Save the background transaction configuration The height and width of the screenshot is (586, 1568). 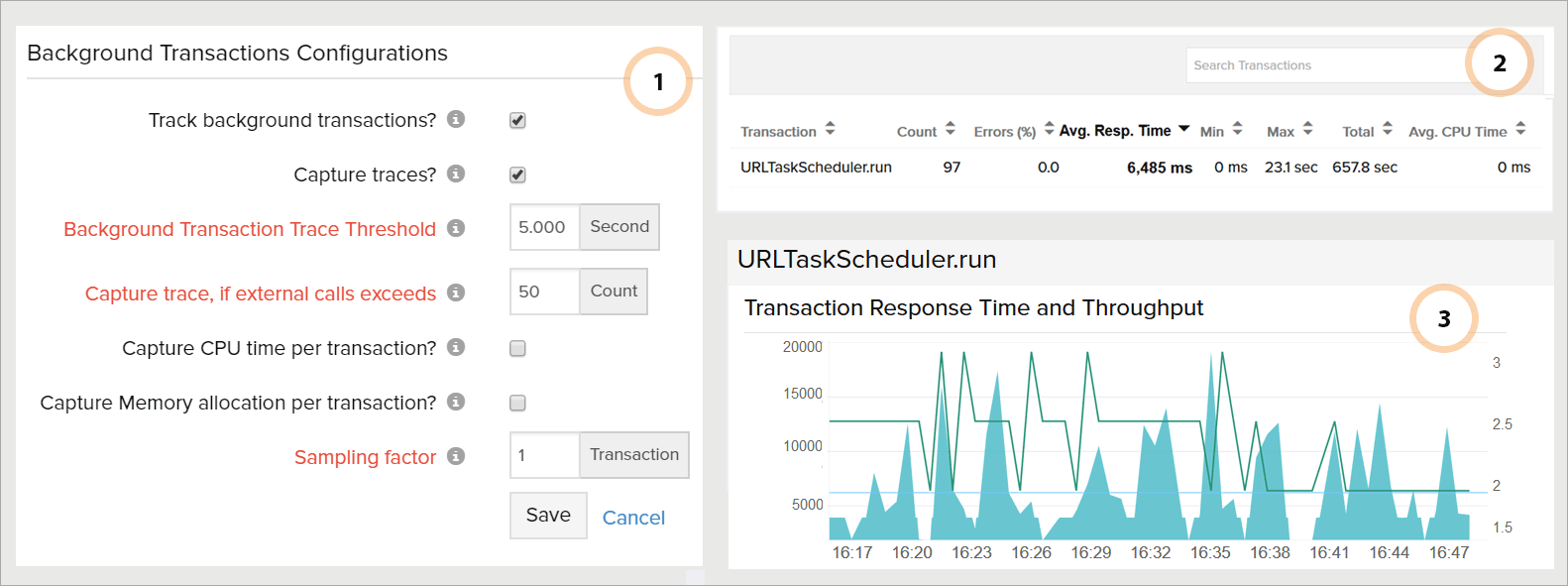(548, 516)
